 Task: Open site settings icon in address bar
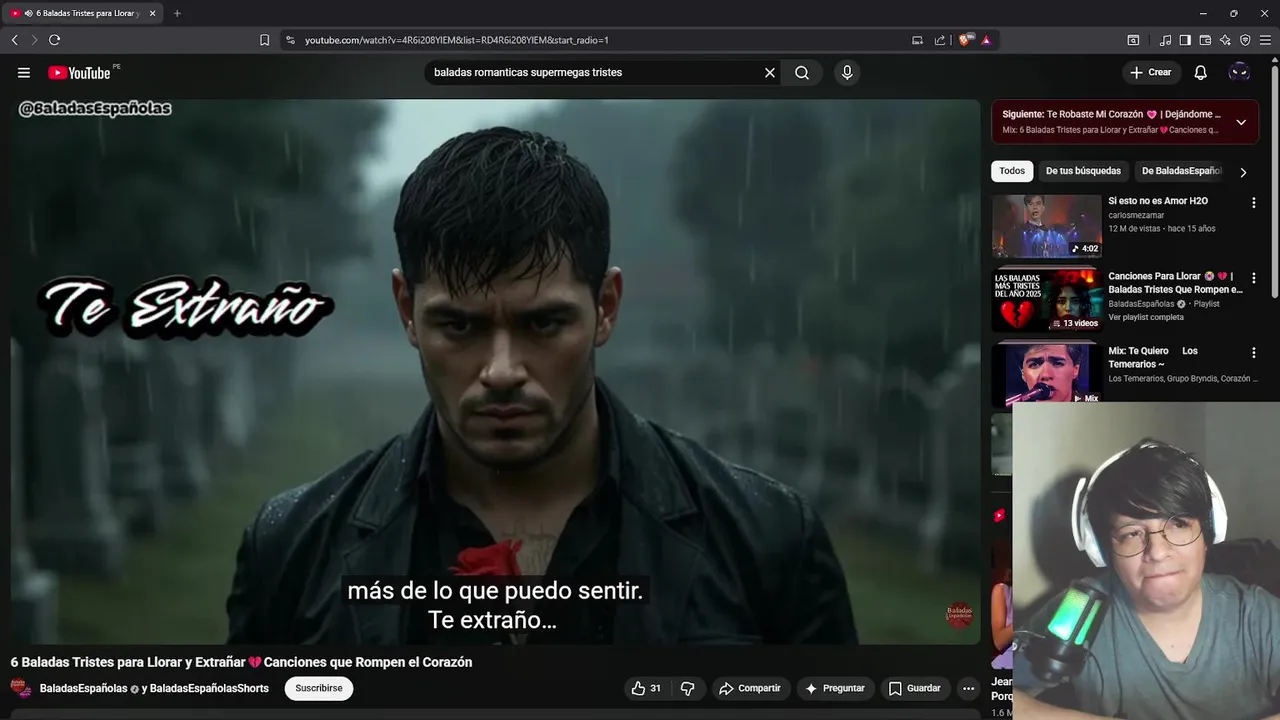(x=290, y=40)
